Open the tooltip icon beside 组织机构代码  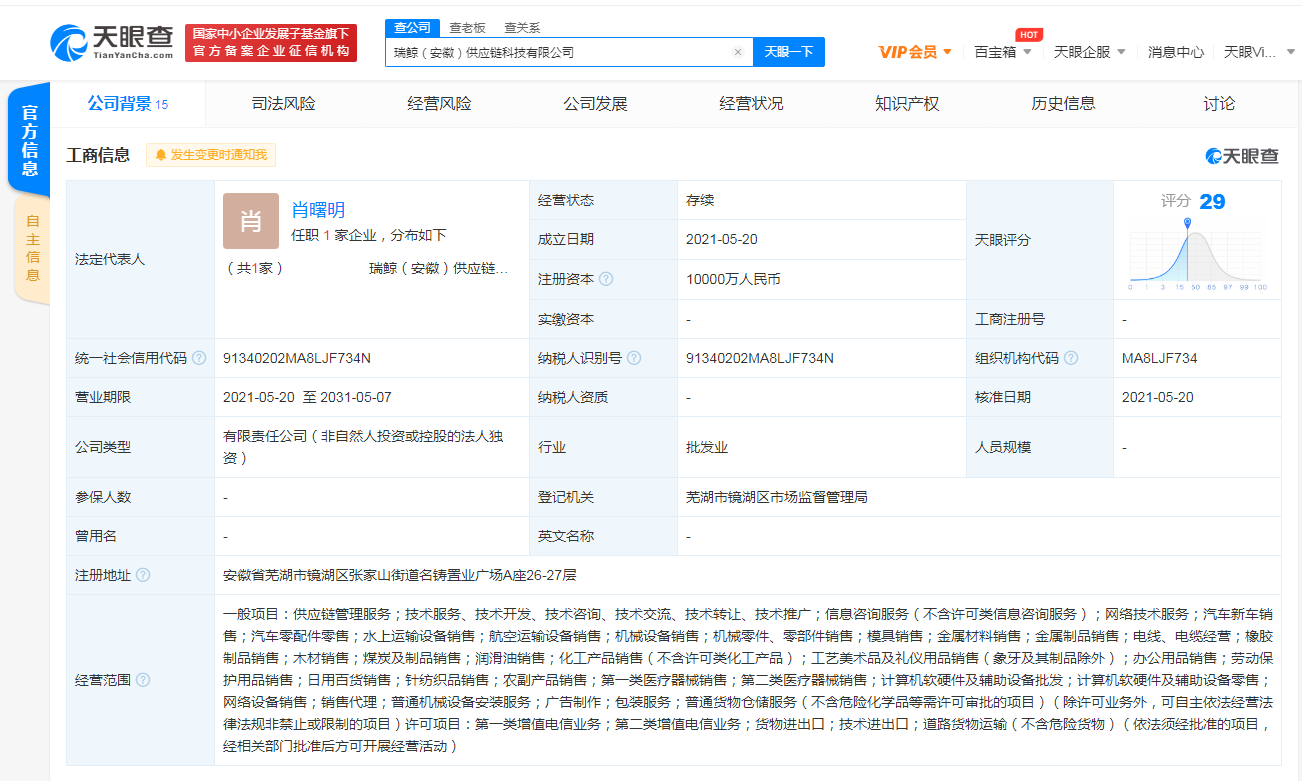pyautogui.click(x=1069, y=357)
